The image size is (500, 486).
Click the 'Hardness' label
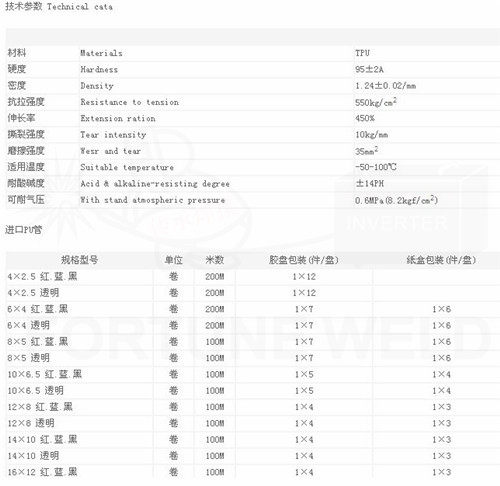tap(99, 69)
